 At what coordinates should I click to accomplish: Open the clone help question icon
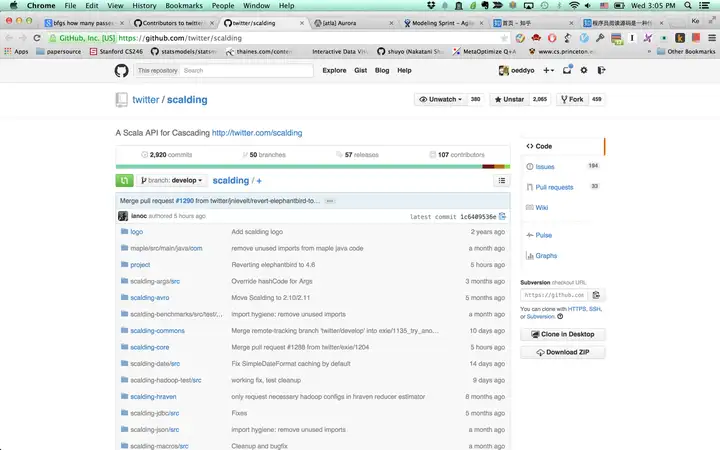[x=560, y=316]
